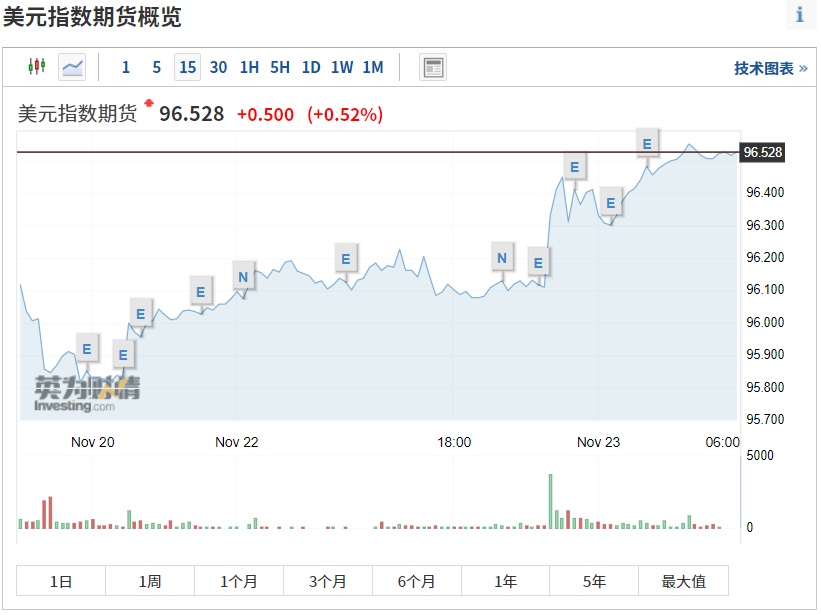The width and height of the screenshot is (821, 615).
Task: Switch to candlestick chart type
Action: [x=37, y=67]
